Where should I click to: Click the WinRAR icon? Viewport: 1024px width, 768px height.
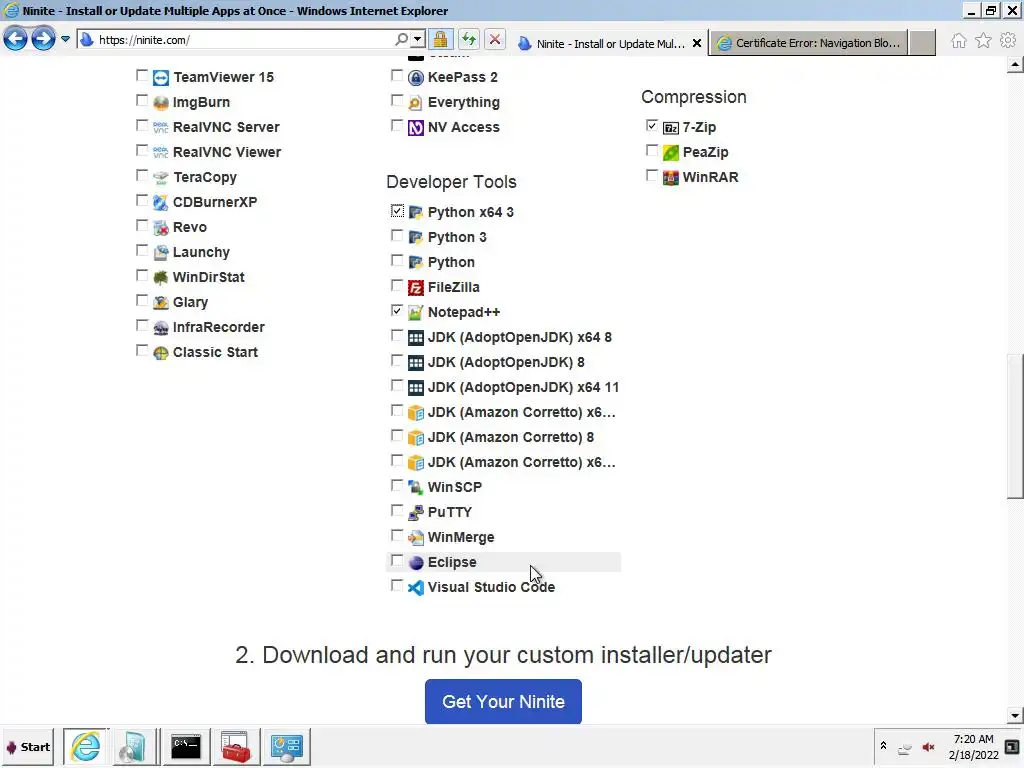[x=671, y=178]
